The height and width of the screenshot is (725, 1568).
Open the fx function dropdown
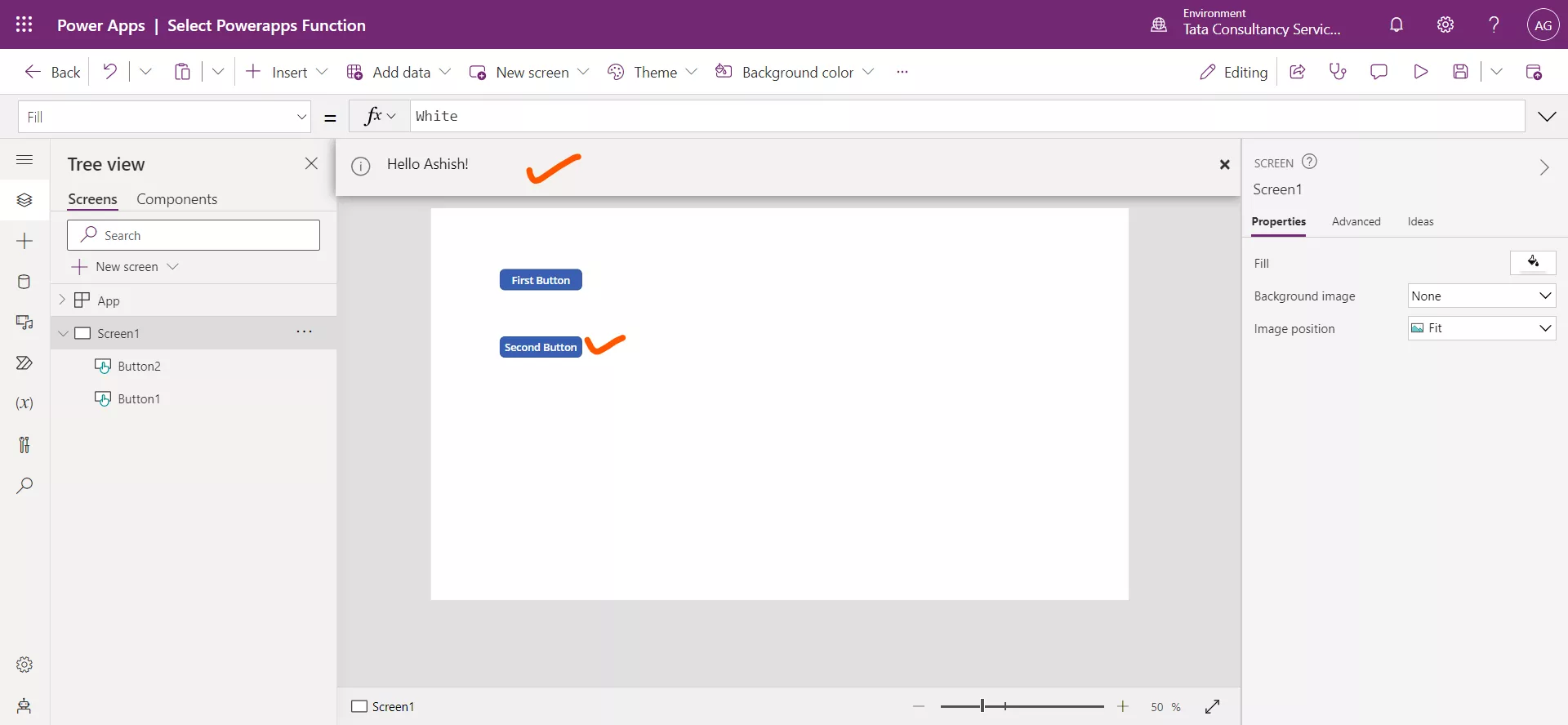click(380, 116)
